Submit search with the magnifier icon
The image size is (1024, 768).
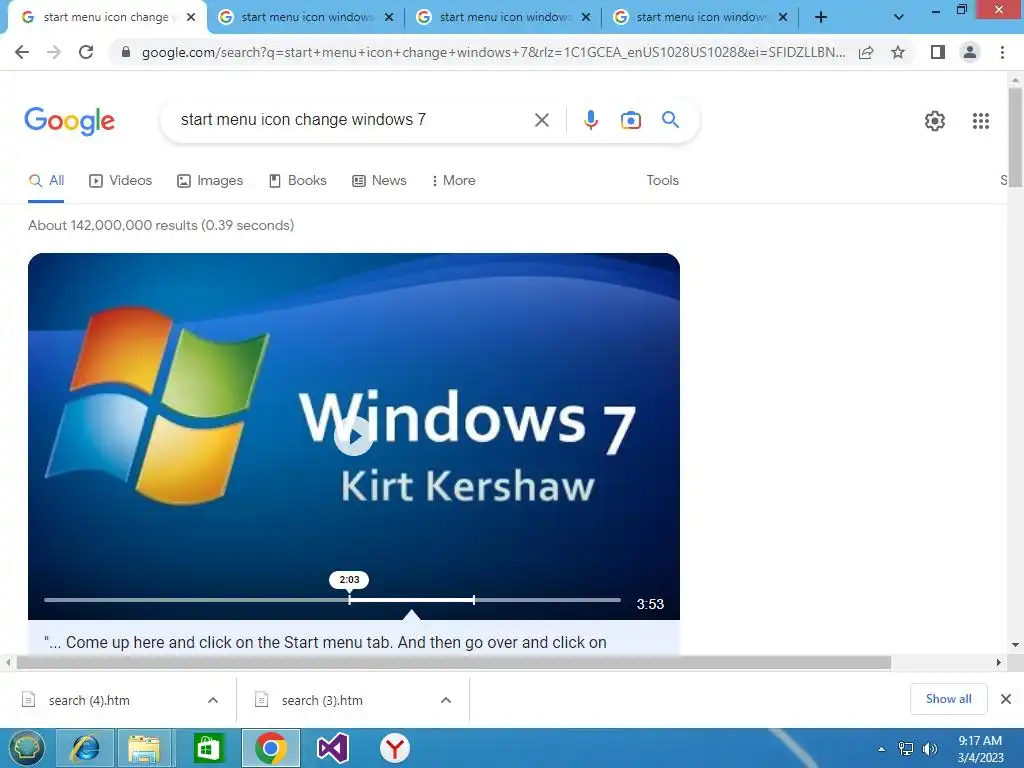tap(670, 120)
